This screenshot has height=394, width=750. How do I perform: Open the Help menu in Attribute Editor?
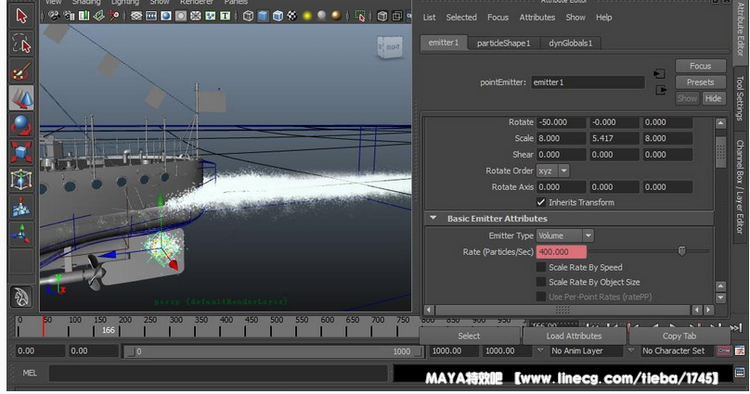pos(604,17)
